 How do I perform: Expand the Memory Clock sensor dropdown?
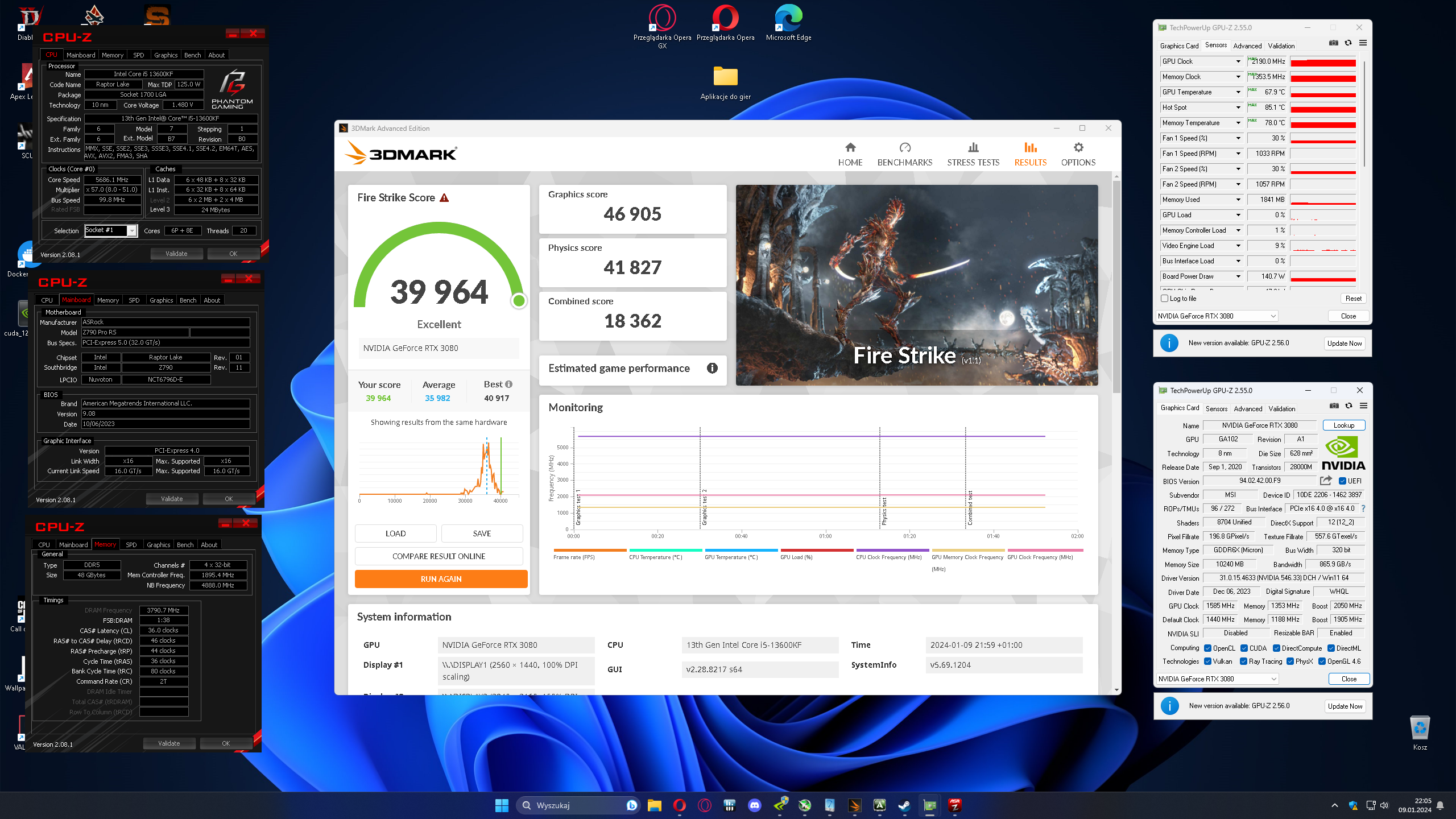point(1238,77)
